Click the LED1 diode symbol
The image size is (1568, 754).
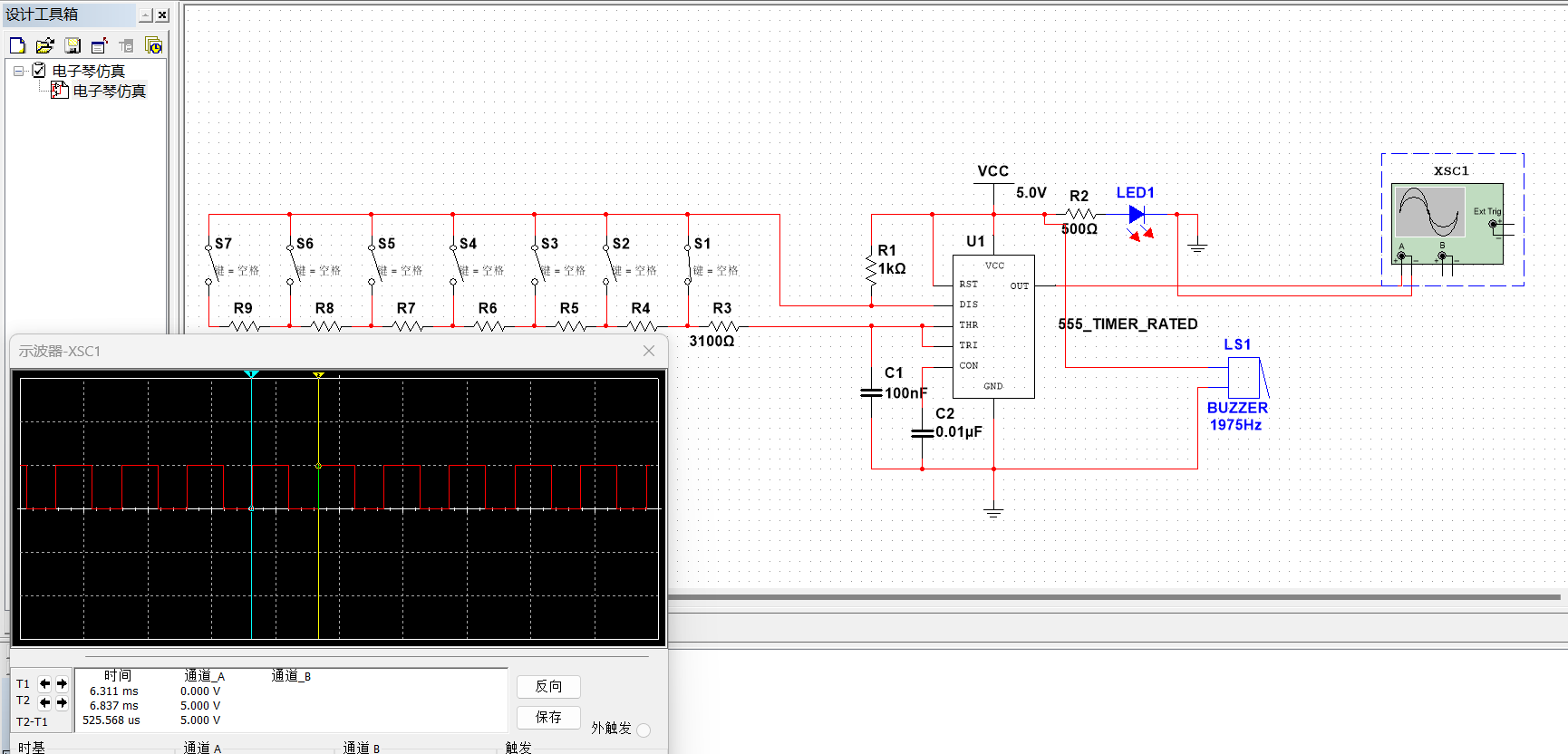click(x=1137, y=215)
